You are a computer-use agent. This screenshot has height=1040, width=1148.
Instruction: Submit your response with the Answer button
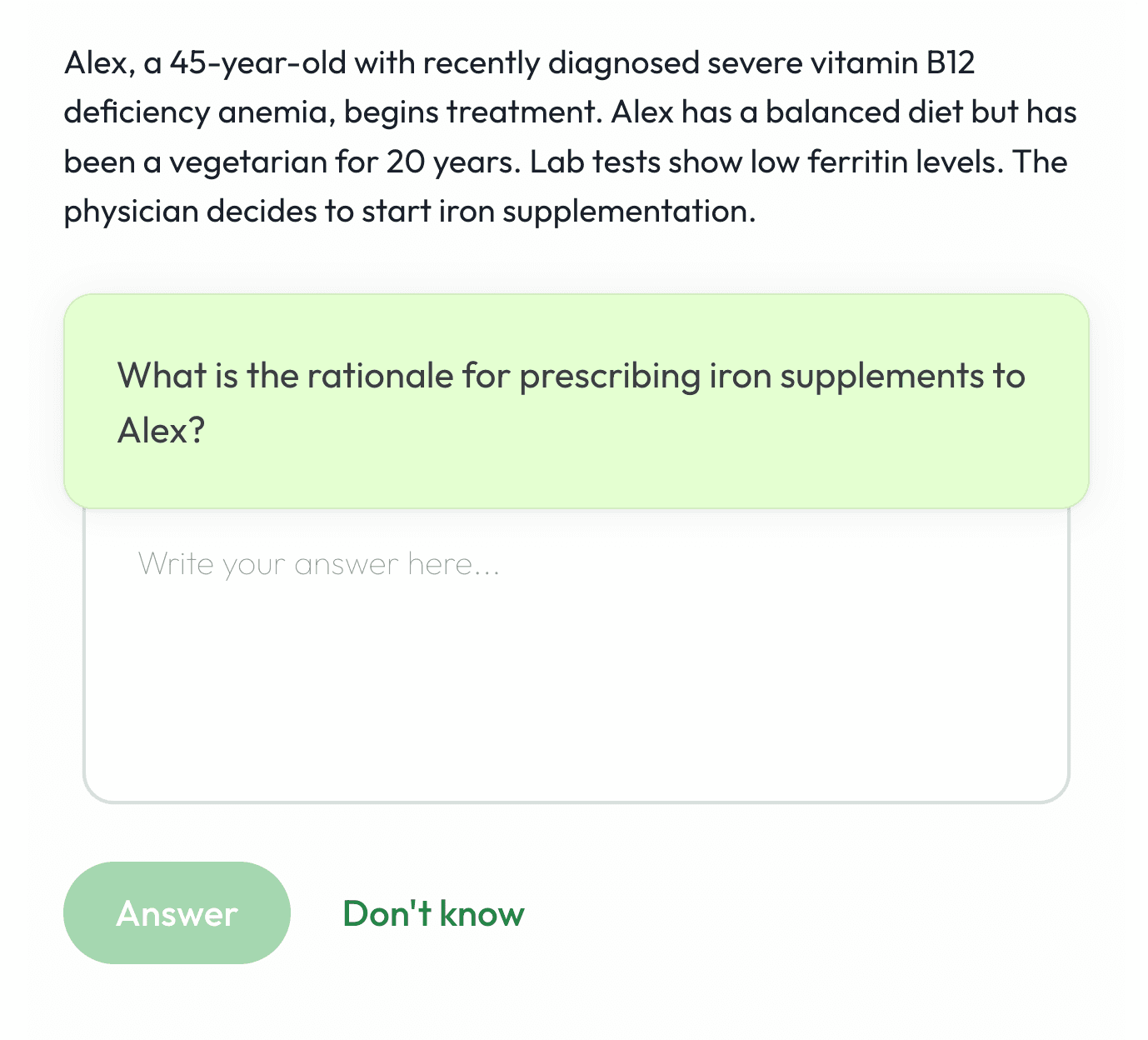click(176, 913)
